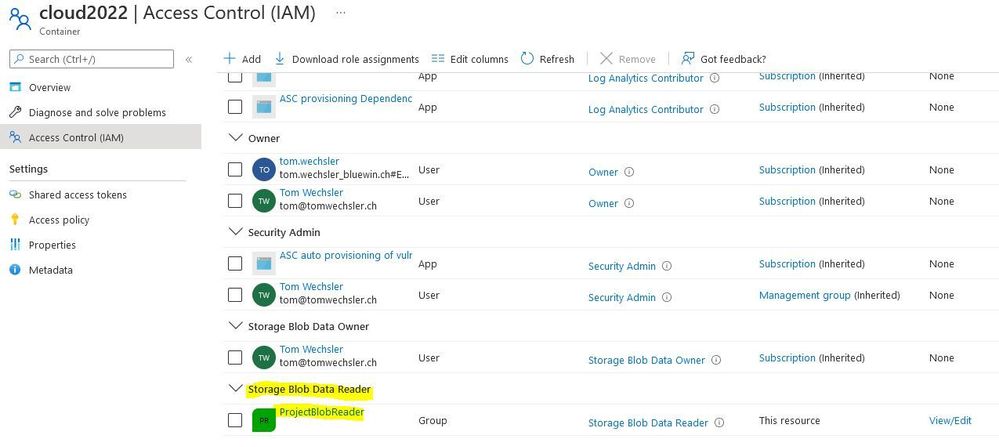The height and width of the screenshot is (447, 999).
Task: Collapse the Owner group section
Action: click(x=235, y=138)
